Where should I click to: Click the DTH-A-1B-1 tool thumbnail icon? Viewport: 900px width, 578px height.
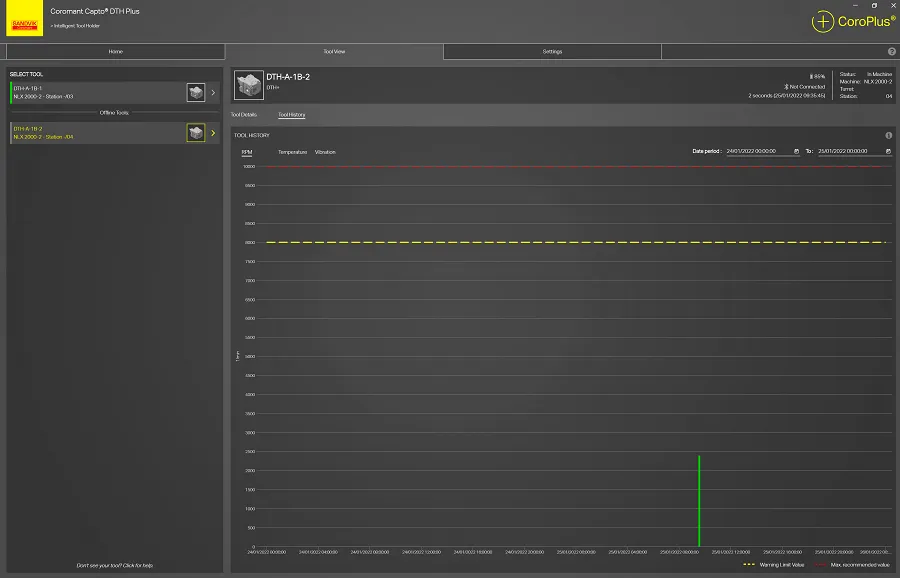(x=196, y=93)
